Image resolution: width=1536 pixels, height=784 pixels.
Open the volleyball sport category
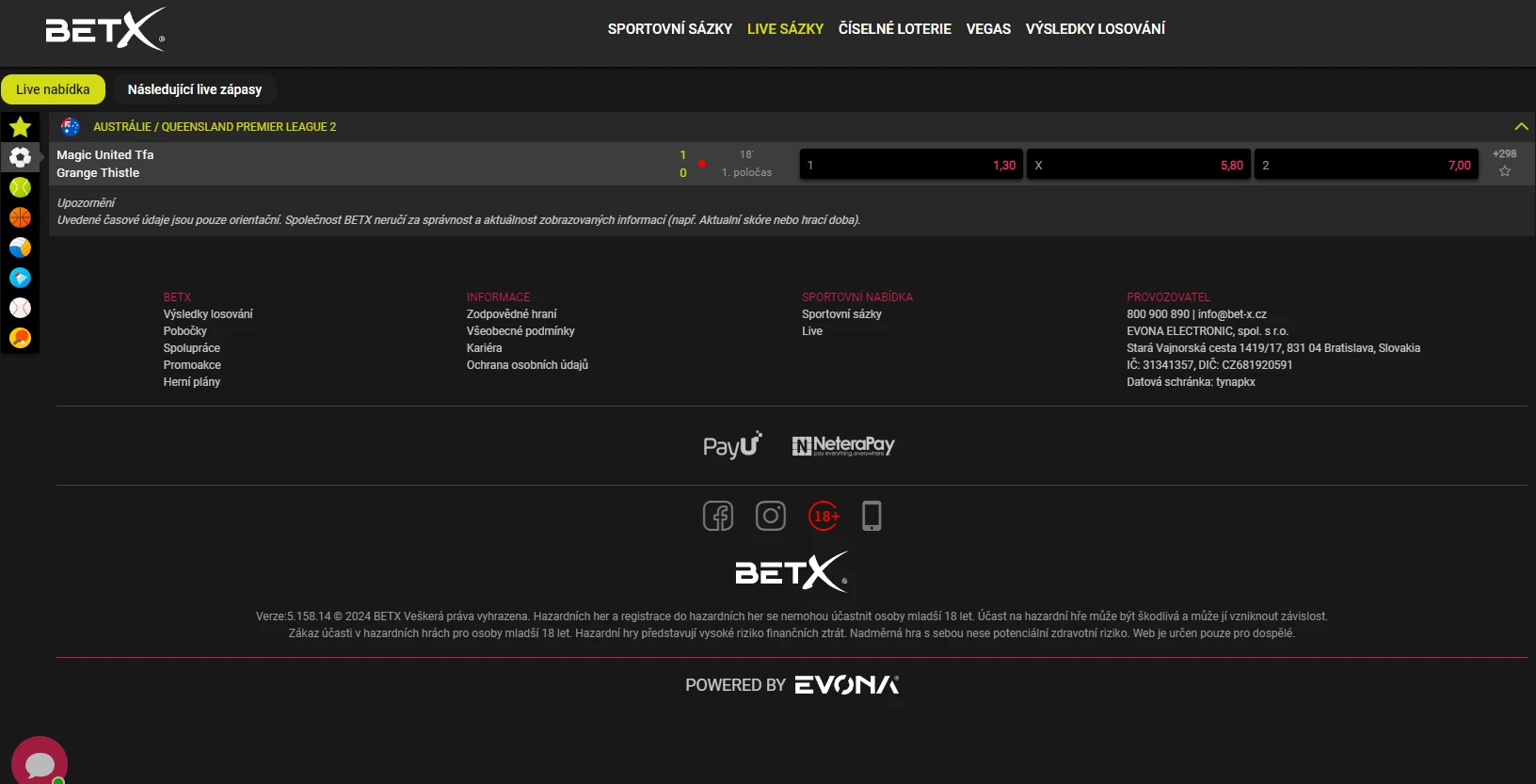pos(20,248)
